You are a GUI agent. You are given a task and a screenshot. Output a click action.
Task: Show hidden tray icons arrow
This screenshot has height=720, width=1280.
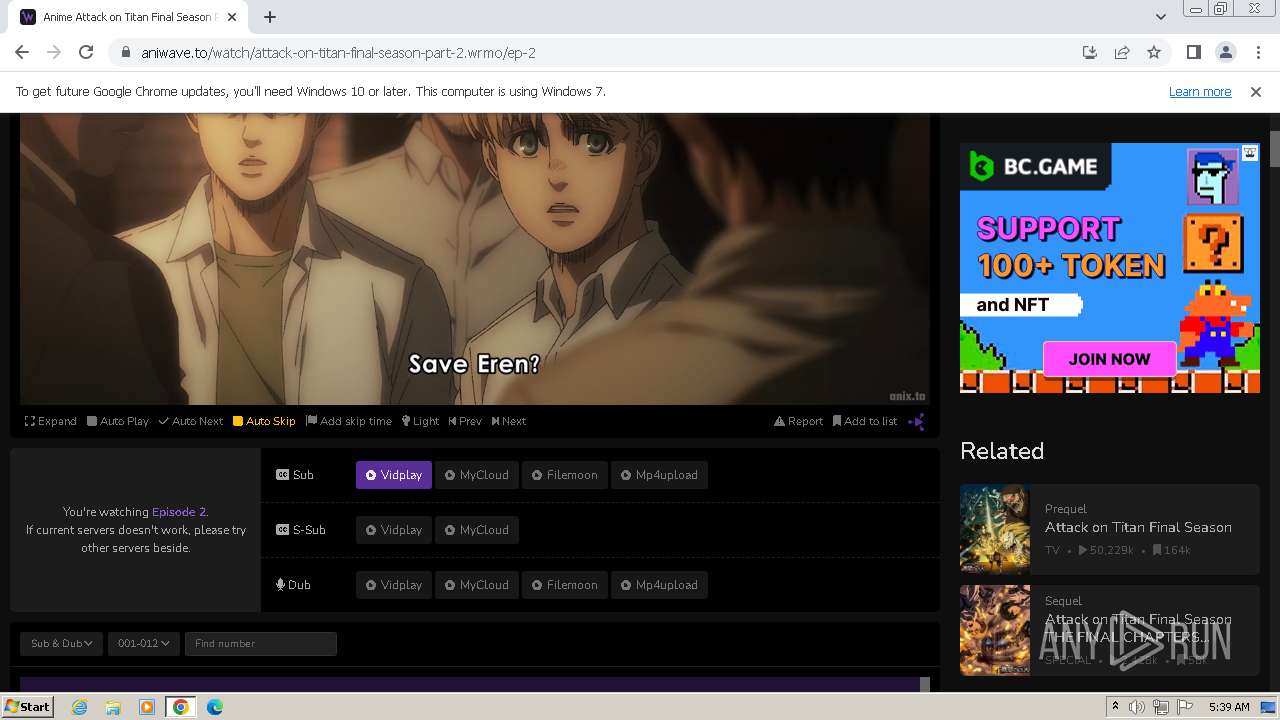click(1115, 707)
